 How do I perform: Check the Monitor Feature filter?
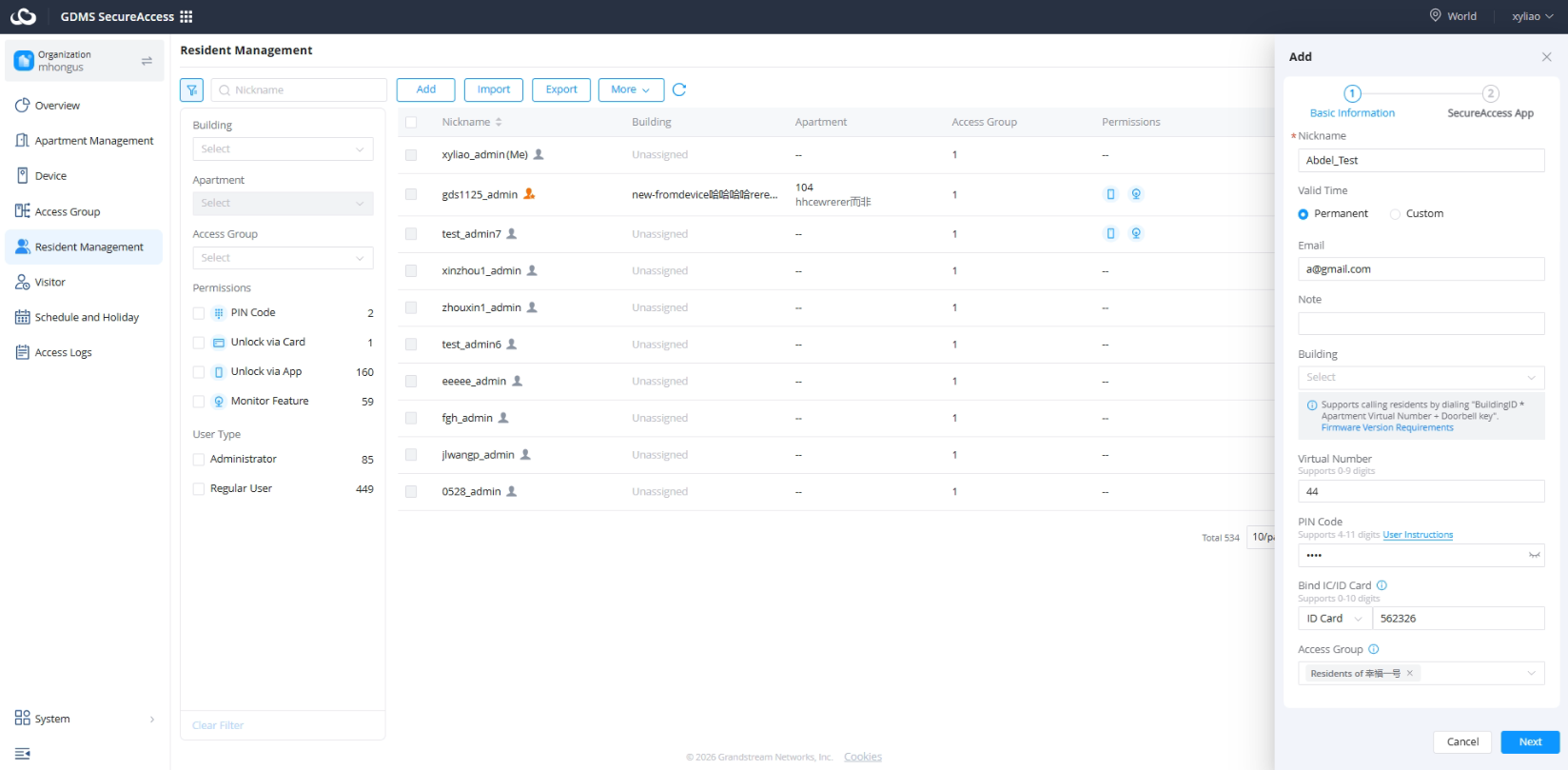click(199, 402)
